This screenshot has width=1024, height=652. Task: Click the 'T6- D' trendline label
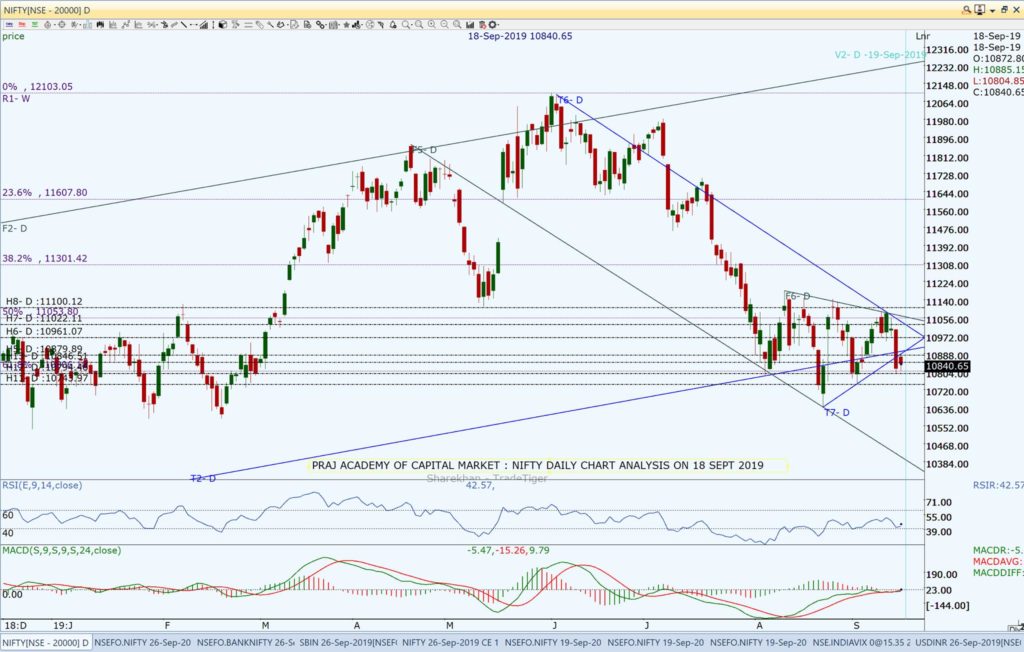pyautogui.click(x=570, y=100)
